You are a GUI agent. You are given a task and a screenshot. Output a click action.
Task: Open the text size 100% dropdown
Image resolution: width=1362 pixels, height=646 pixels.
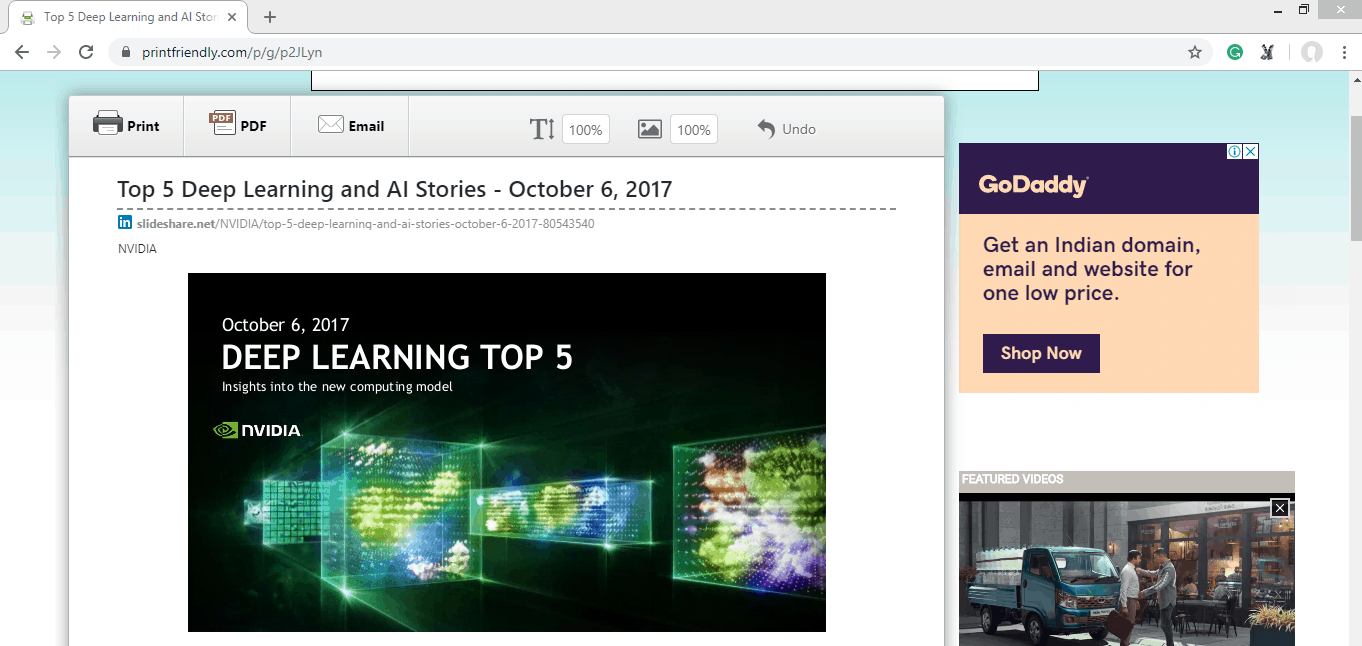point(586,129)
